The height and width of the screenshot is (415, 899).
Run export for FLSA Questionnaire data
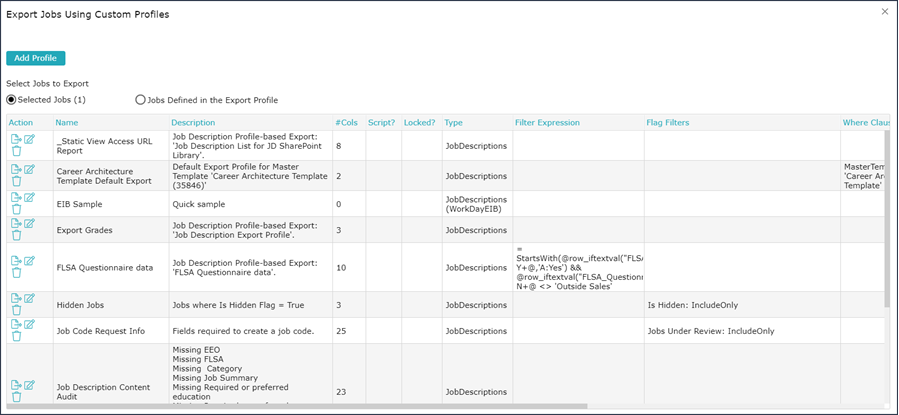pos(16,260)
